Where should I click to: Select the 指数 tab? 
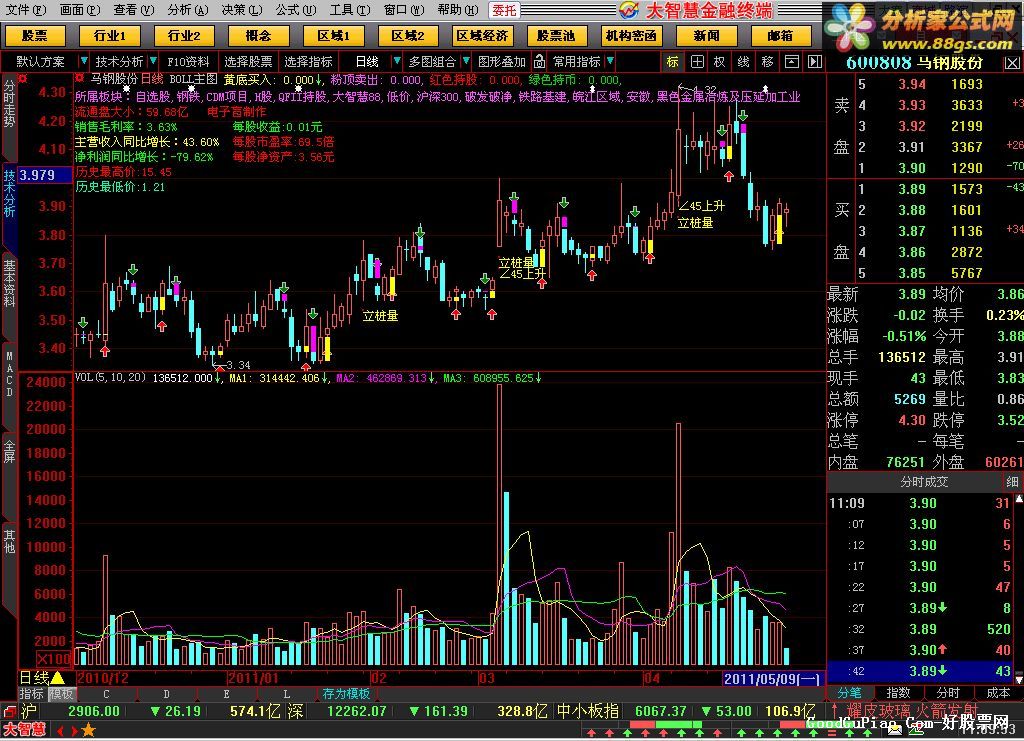[898, 693]
